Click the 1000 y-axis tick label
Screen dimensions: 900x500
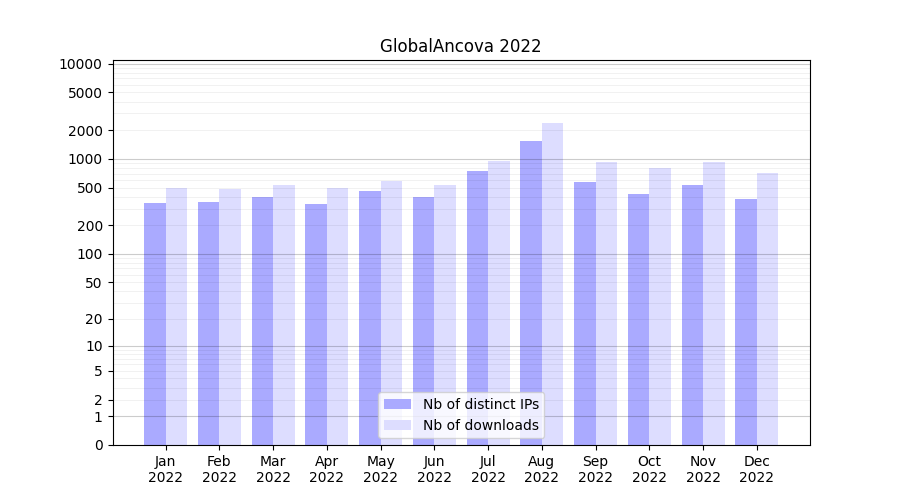(x=84, y=159)
